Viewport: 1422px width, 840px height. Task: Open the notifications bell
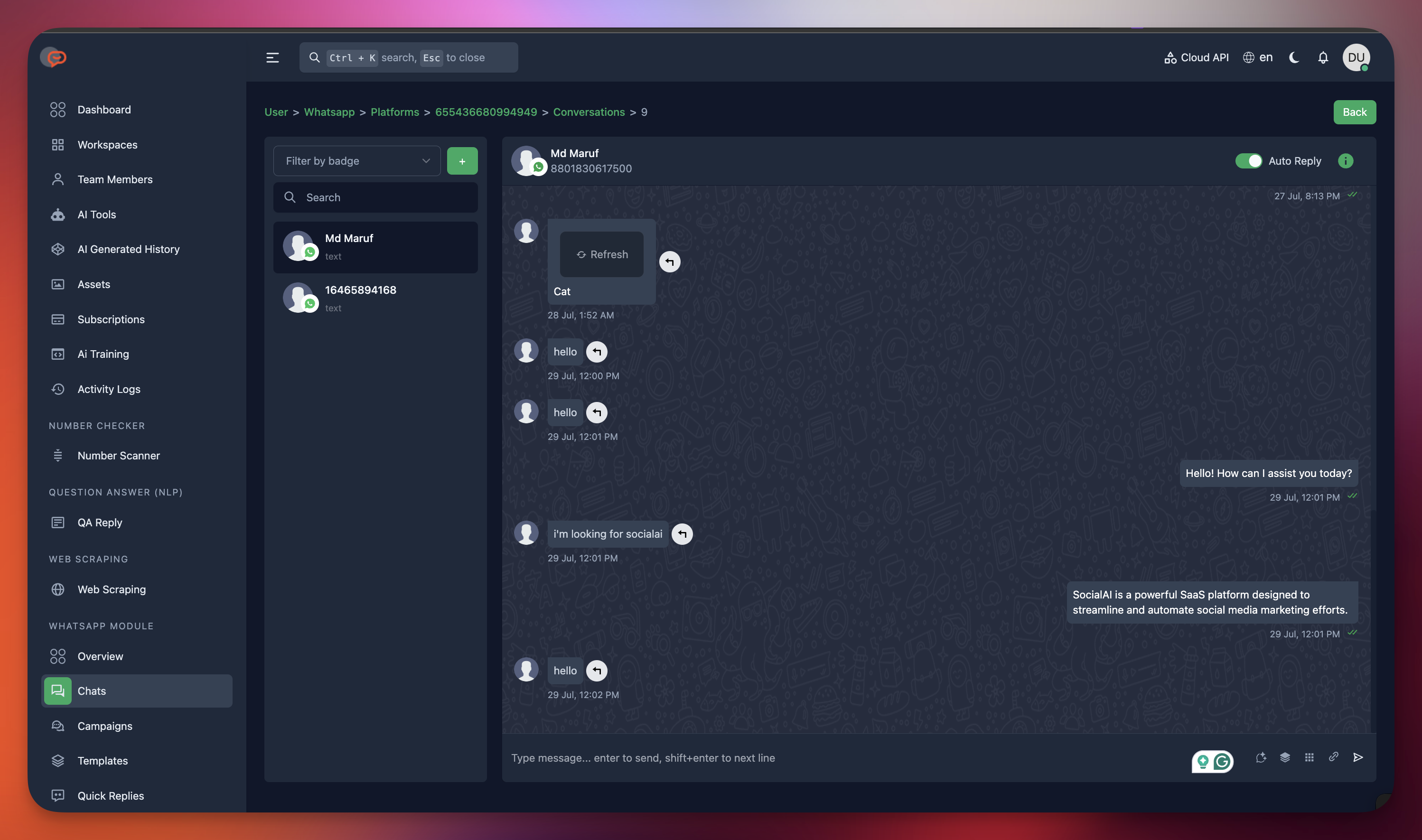point(1322,58)
